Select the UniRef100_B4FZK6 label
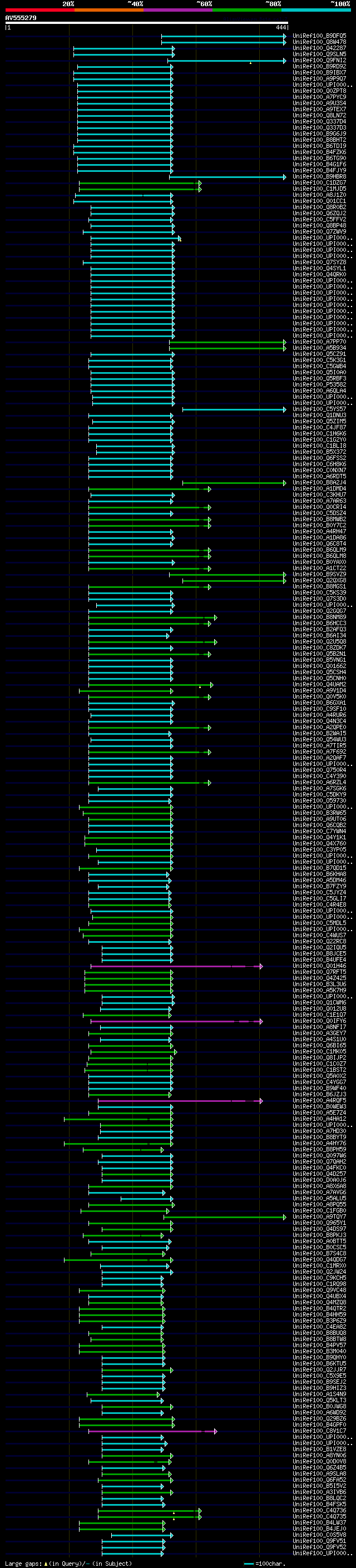The width and height of the screenshot is (356, 1568). [x=319, y=152]
